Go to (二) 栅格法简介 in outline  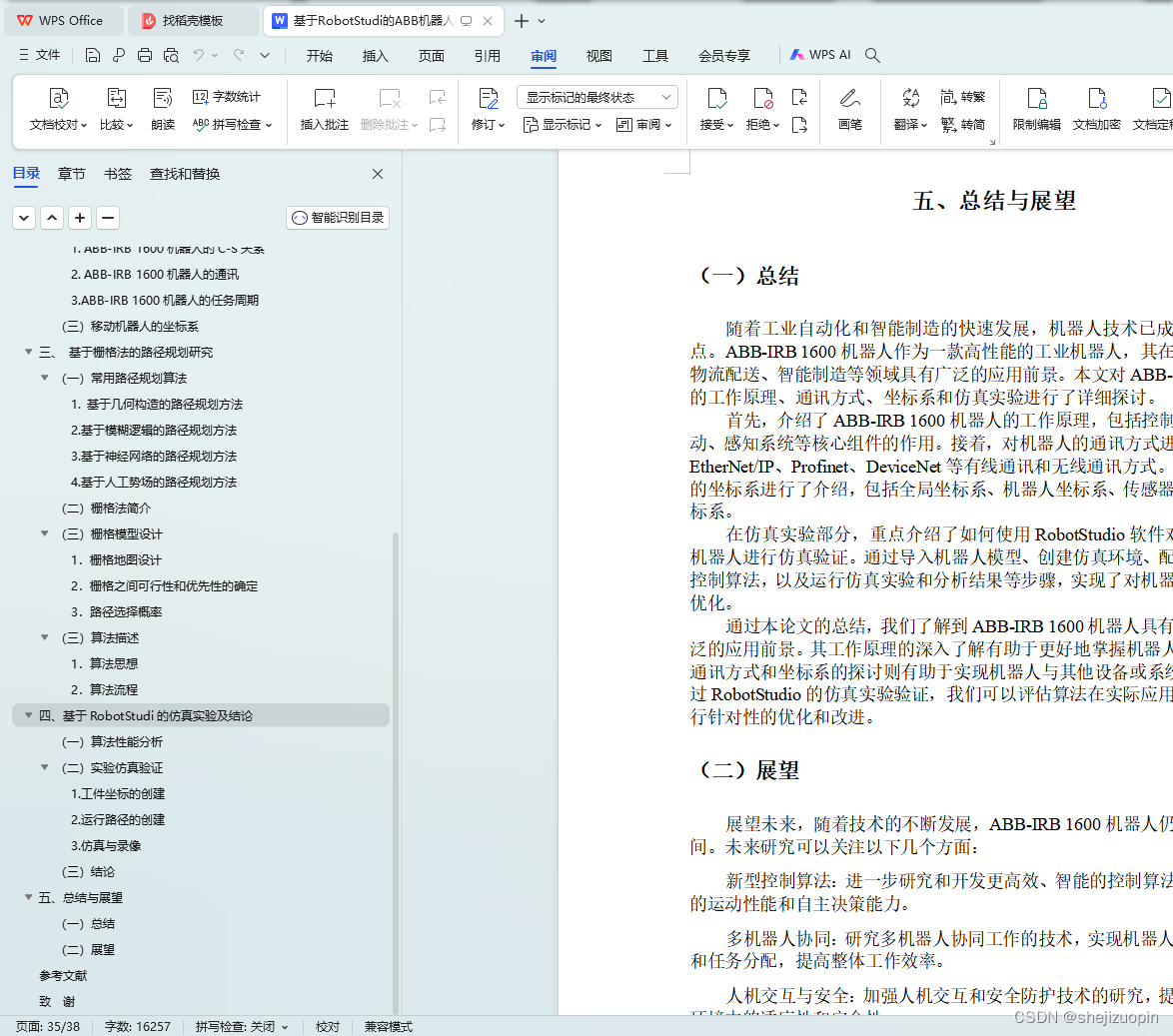coord(106,508)
